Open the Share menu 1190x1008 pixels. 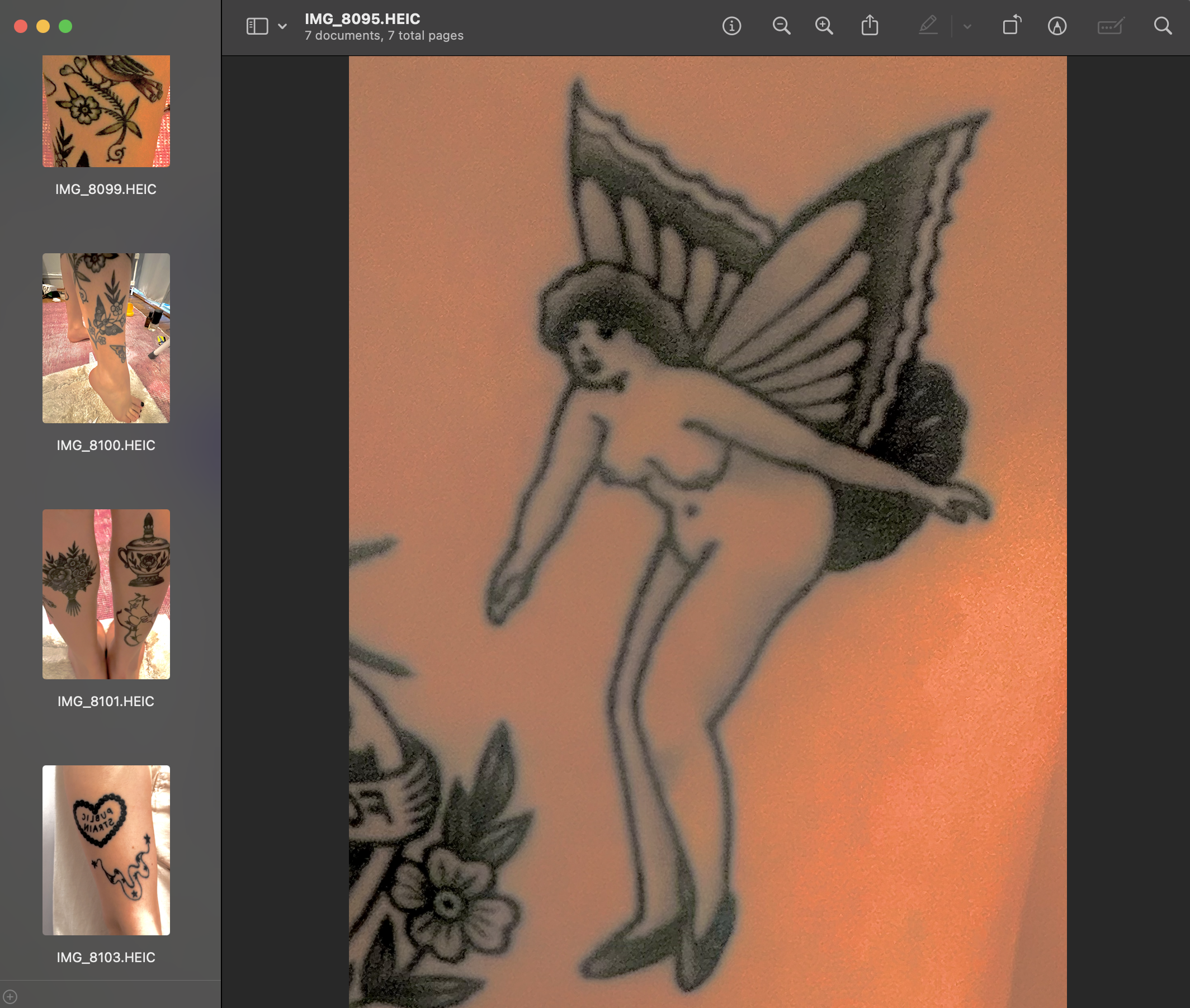[x=870, y=26]
